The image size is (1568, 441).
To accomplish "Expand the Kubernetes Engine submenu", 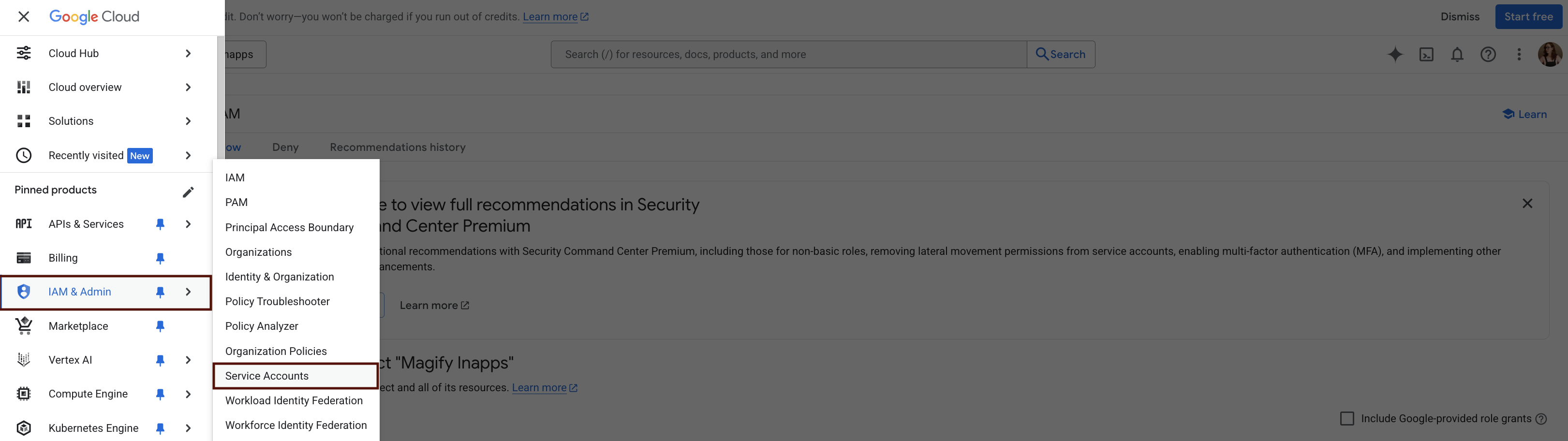I will click(x=188, y=427).
